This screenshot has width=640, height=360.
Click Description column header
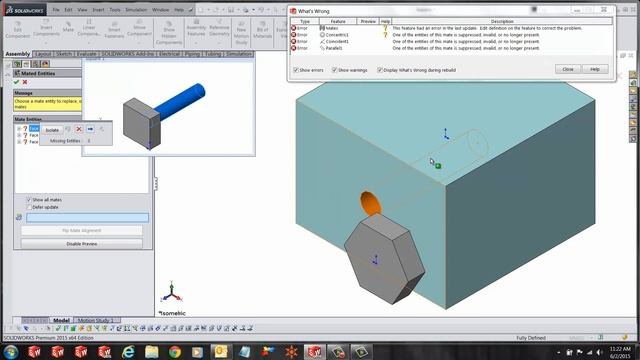tap(502, 21)
